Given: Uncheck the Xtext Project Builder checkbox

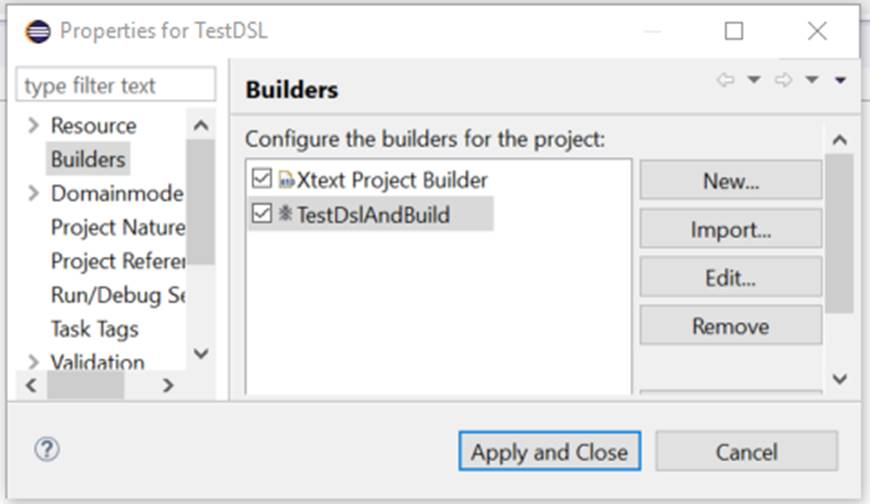Looking at the screenshot, I should pyautogui.click(x=262, y=181).
